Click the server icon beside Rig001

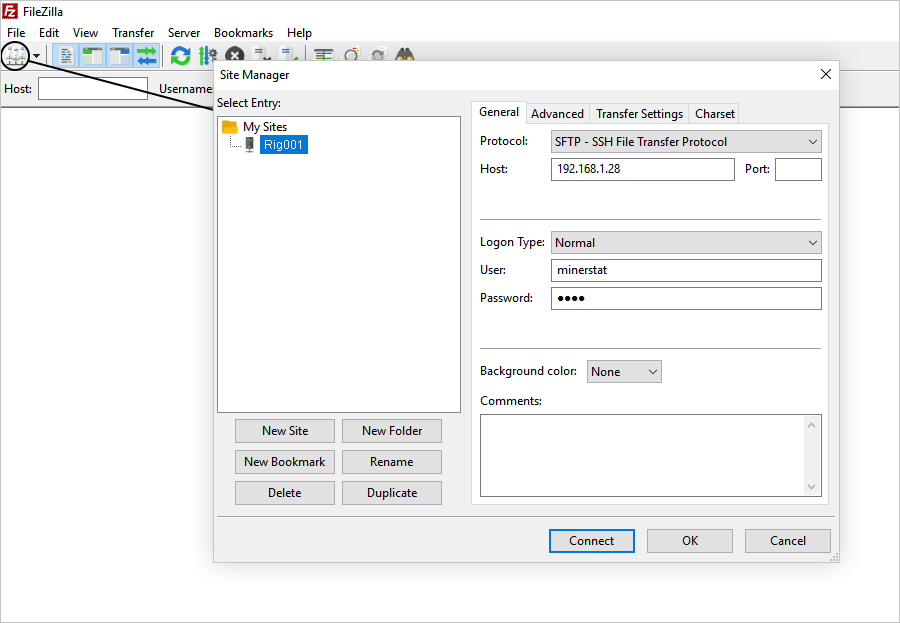click(250, 144)
